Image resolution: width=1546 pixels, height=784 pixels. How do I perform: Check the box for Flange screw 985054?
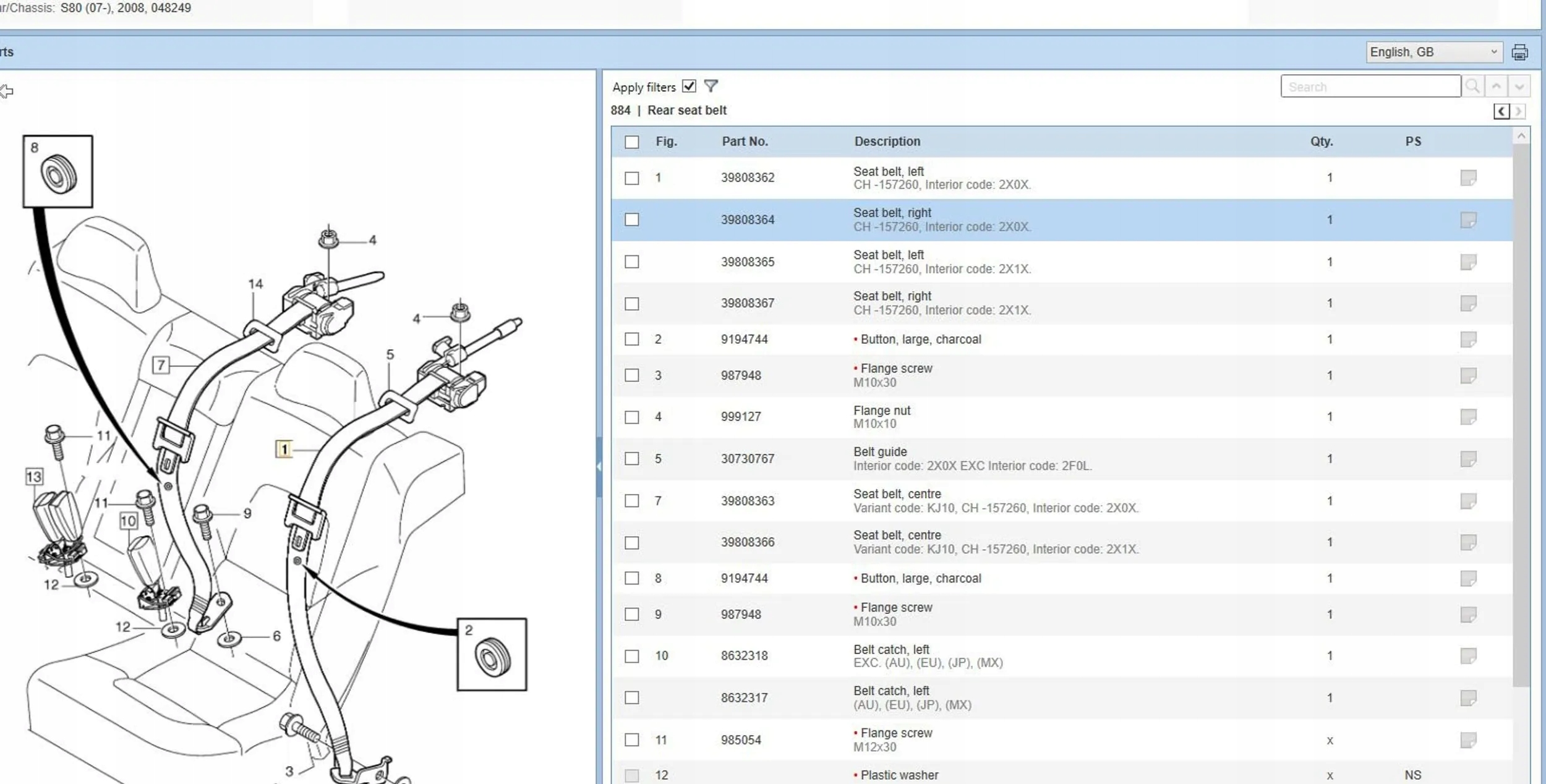tap(631, 740)
